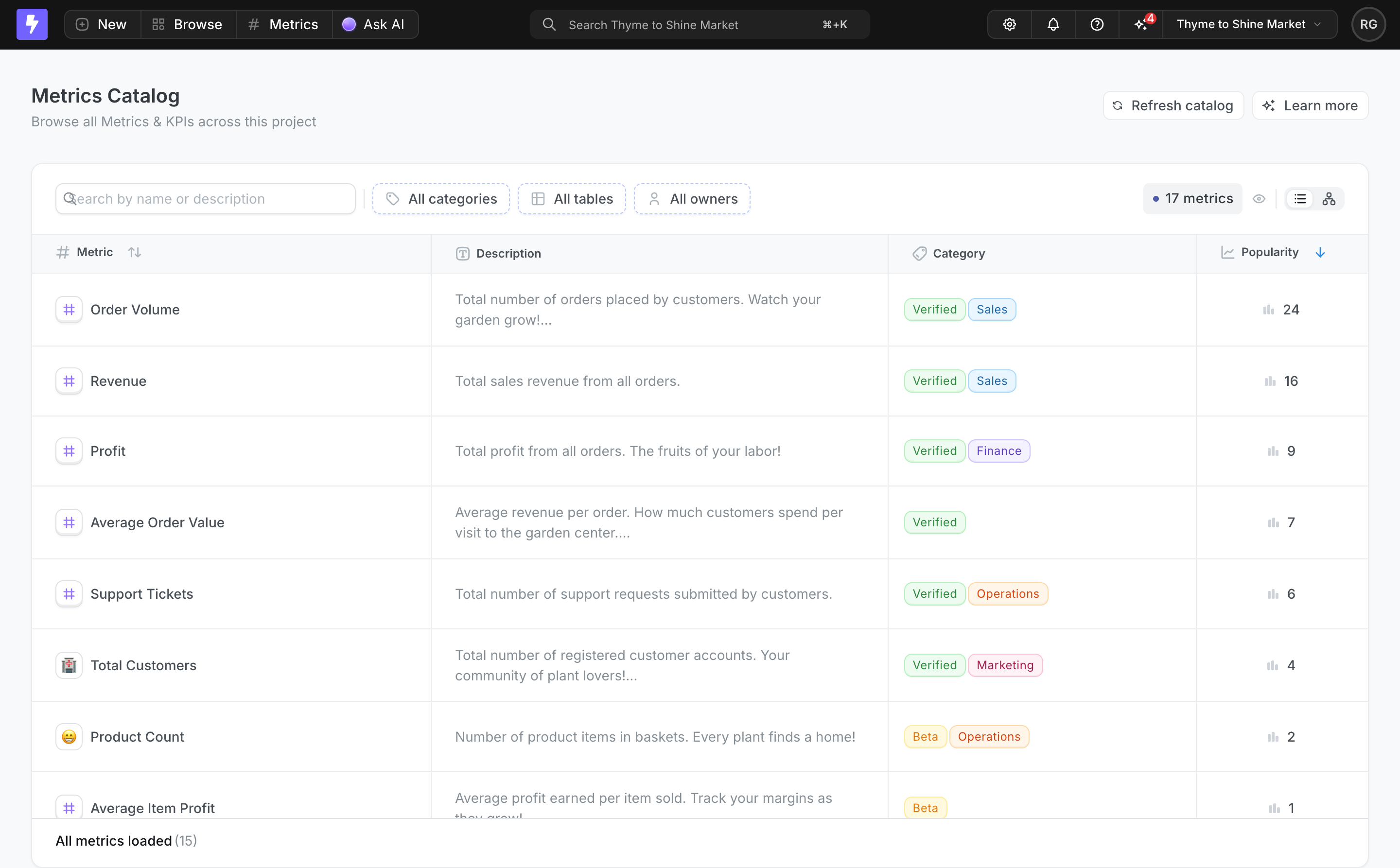Open the All categories filter
The image size is (1400, 868).
(441, 199)
